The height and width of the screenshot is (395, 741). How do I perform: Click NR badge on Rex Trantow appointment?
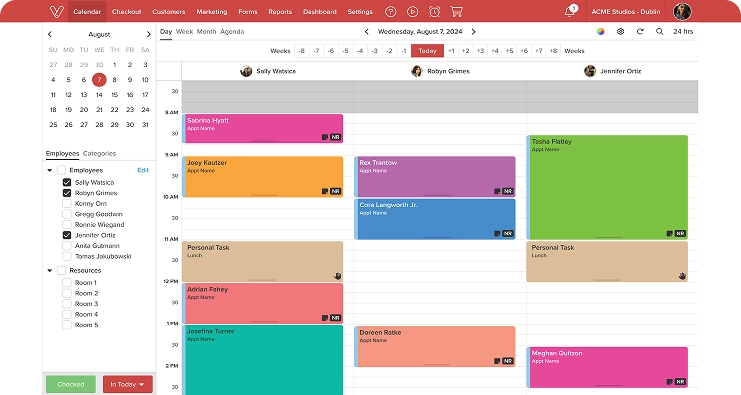(508, 191)
